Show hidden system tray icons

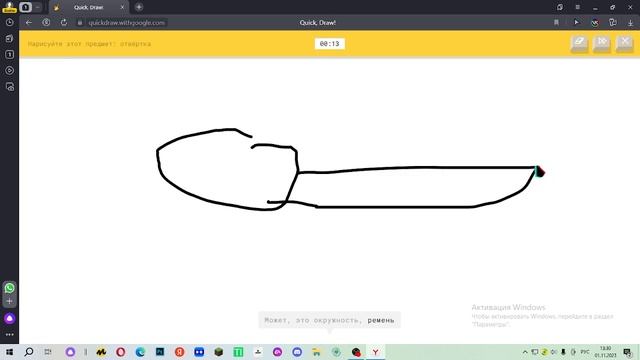tap(524, 352)
